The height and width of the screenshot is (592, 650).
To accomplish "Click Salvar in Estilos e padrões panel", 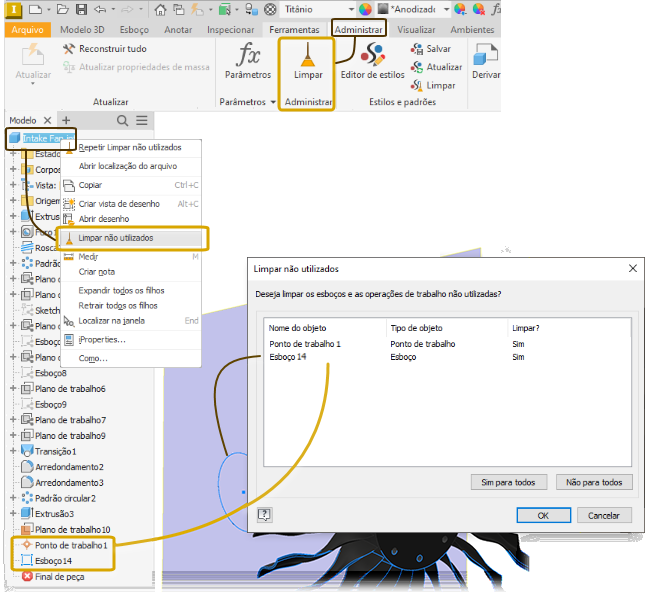I will click(431, 49).
